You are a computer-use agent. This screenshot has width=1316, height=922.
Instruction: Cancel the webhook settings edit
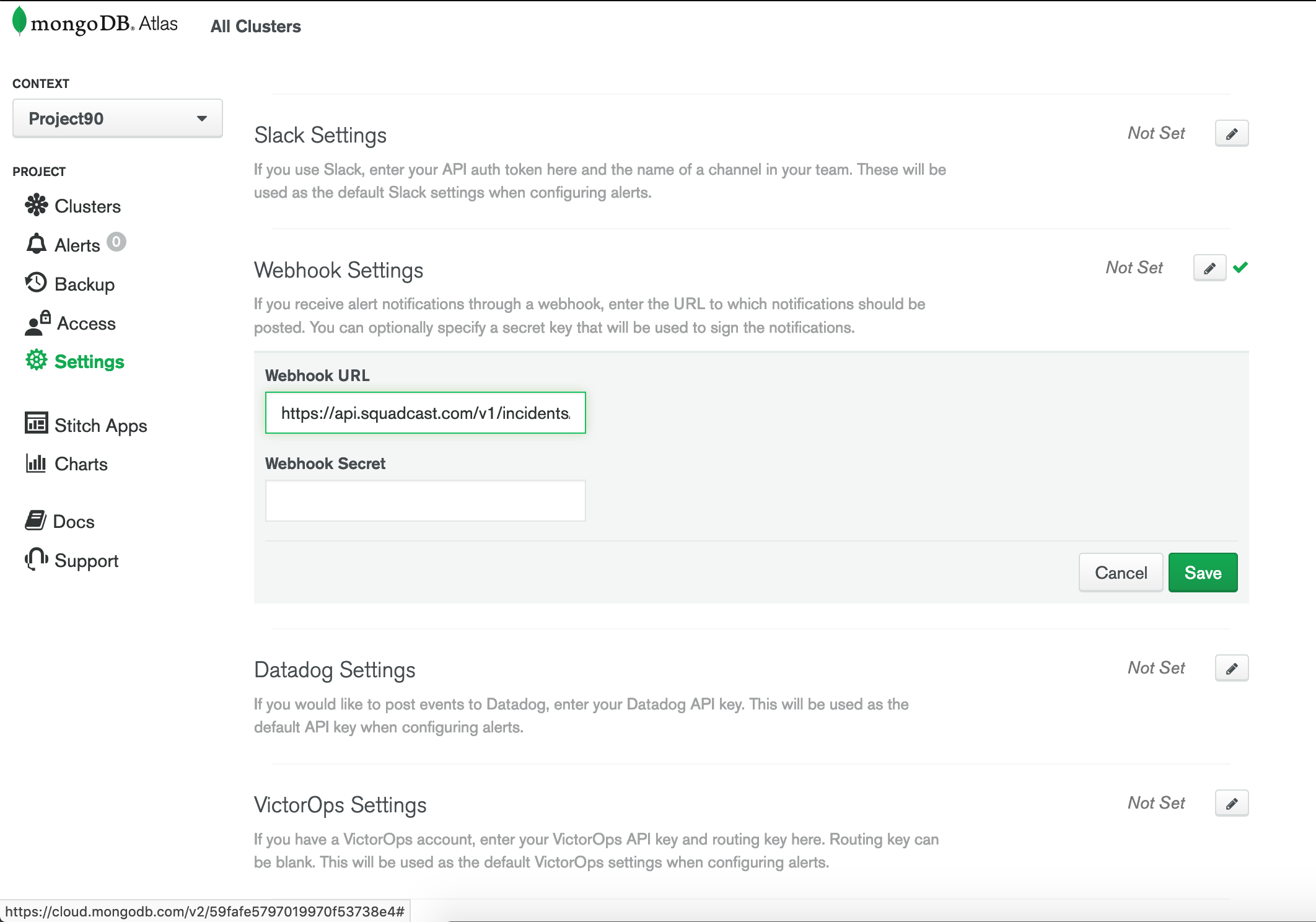coord(1120,573)
